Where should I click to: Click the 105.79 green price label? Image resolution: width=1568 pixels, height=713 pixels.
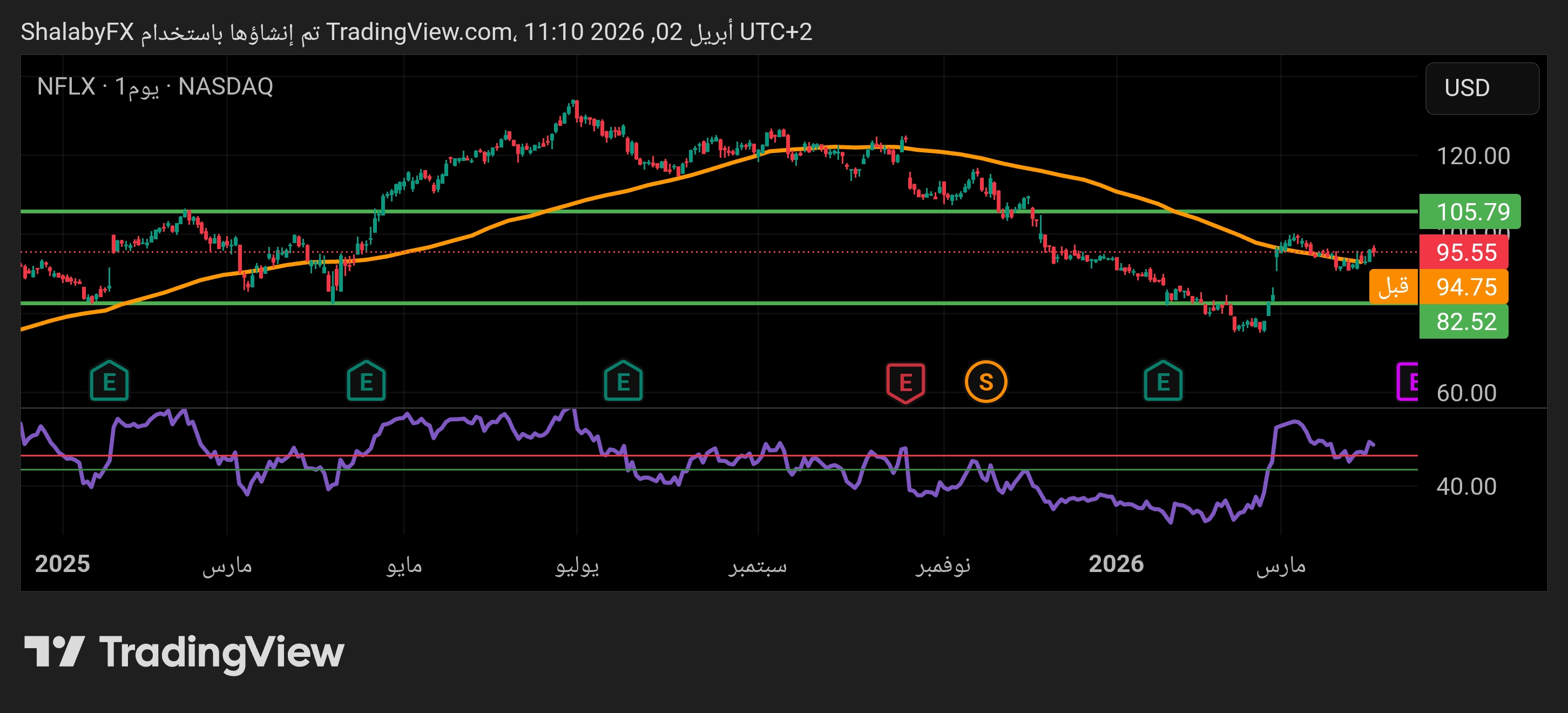point(1470,211)
